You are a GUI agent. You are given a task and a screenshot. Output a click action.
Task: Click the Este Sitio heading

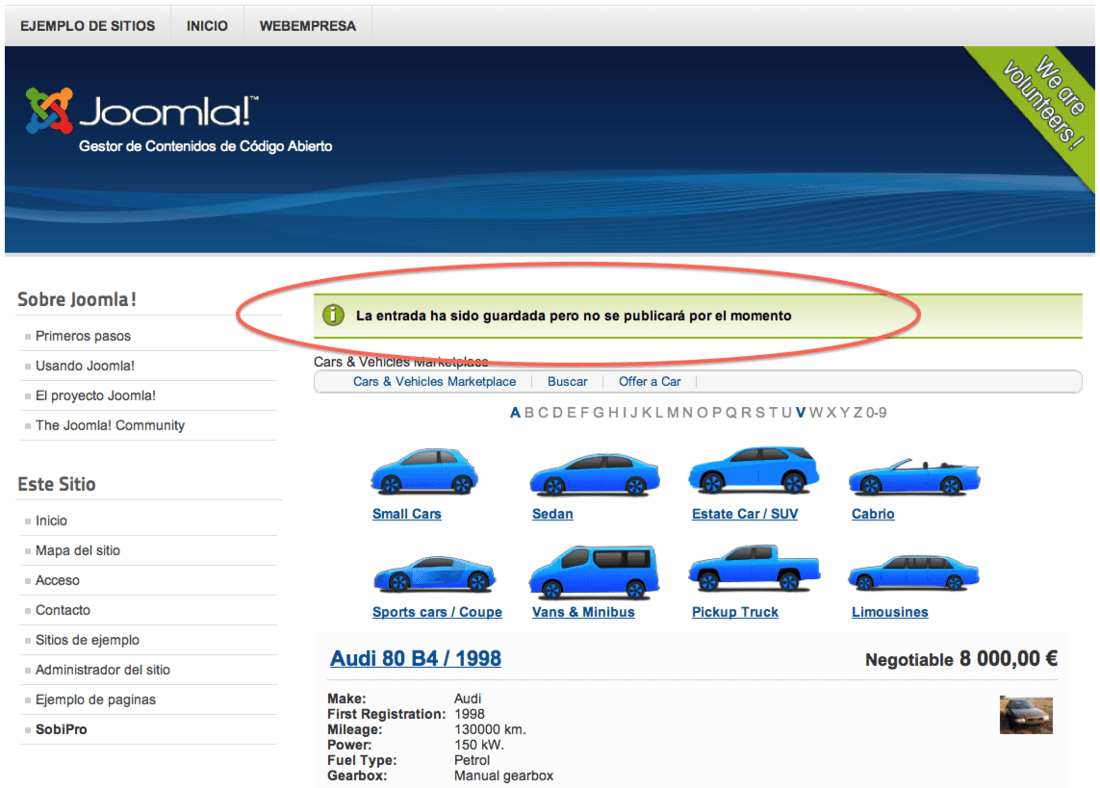[56, 484]
